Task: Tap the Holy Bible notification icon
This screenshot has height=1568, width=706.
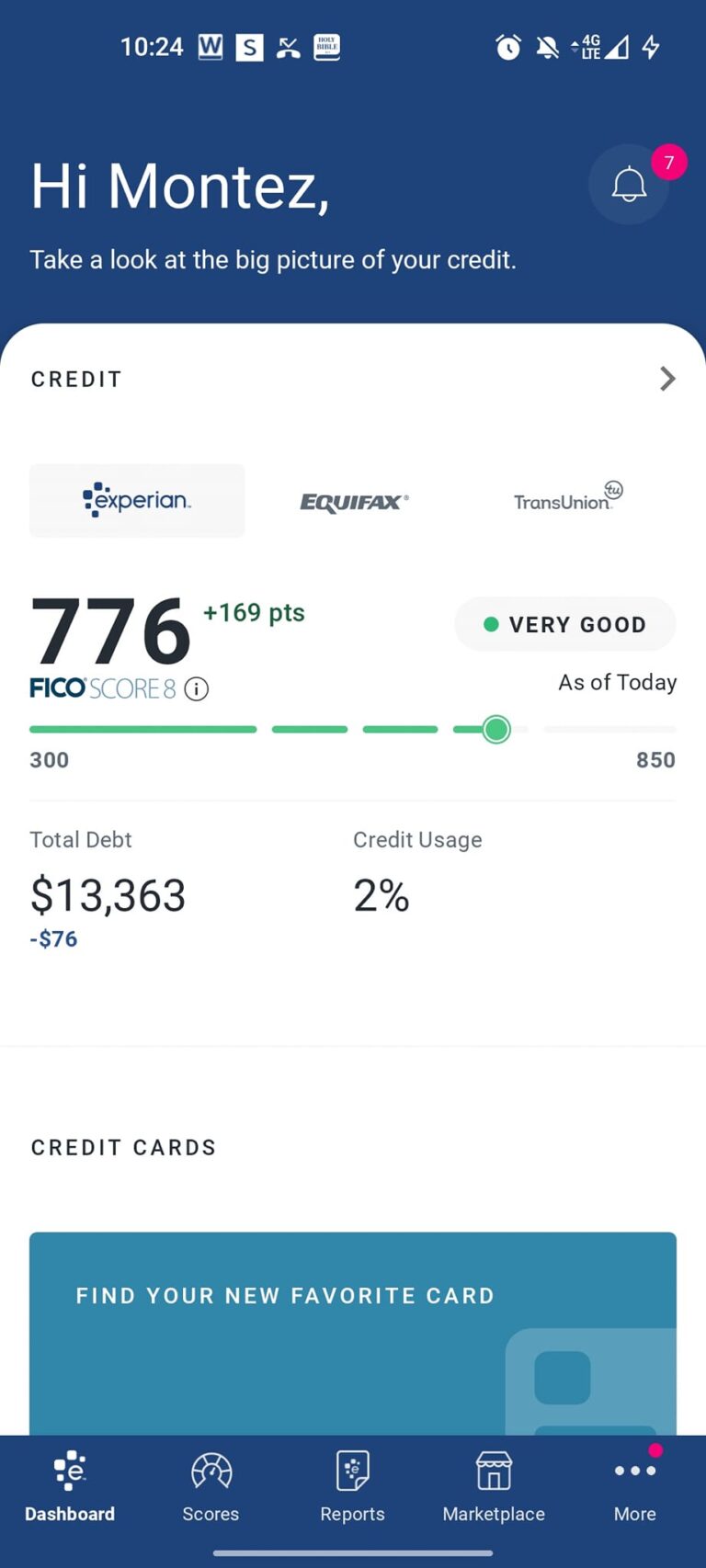Action: tap(327, 47)
